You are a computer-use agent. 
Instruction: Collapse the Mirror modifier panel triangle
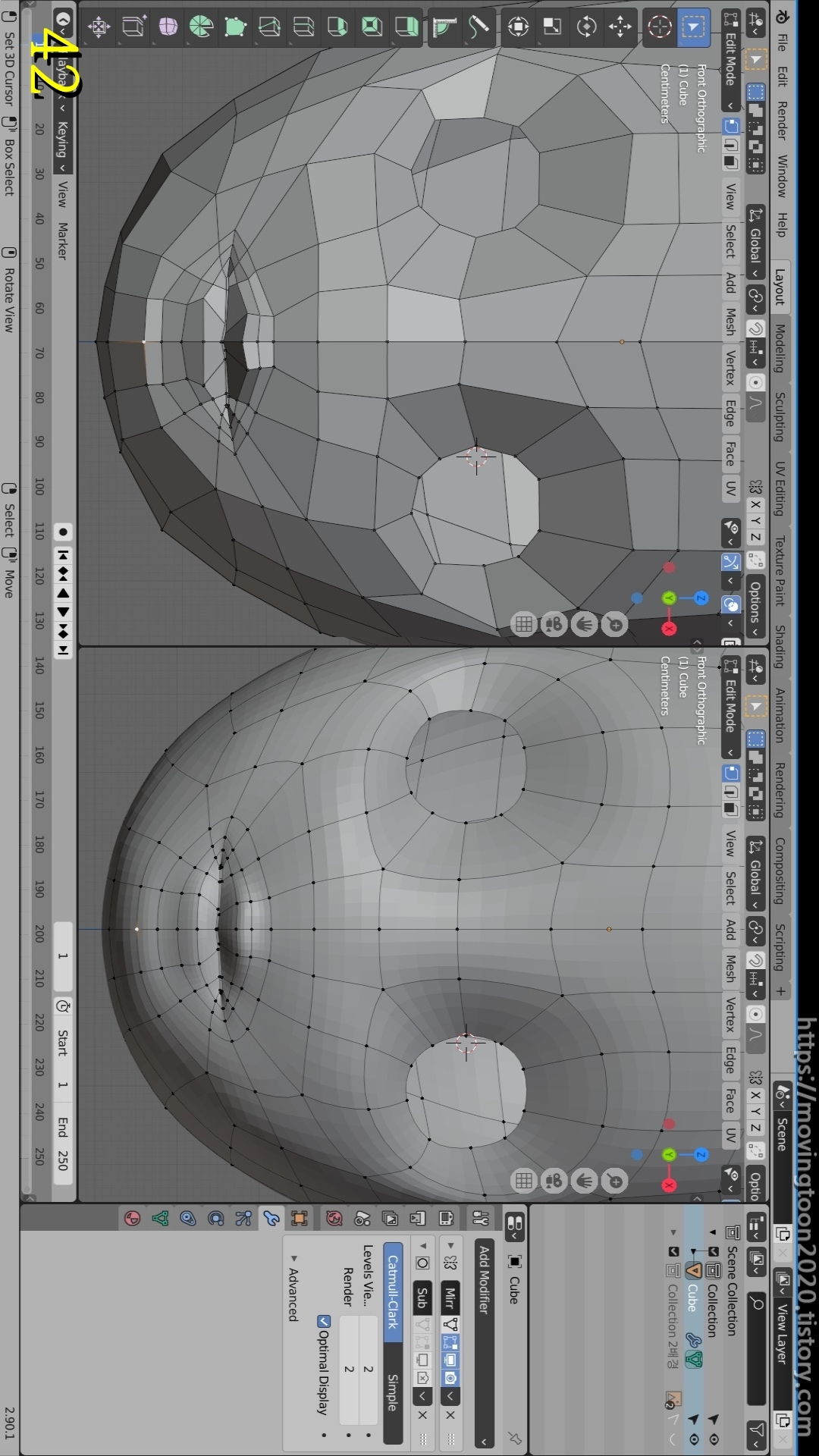[450, 1245]
